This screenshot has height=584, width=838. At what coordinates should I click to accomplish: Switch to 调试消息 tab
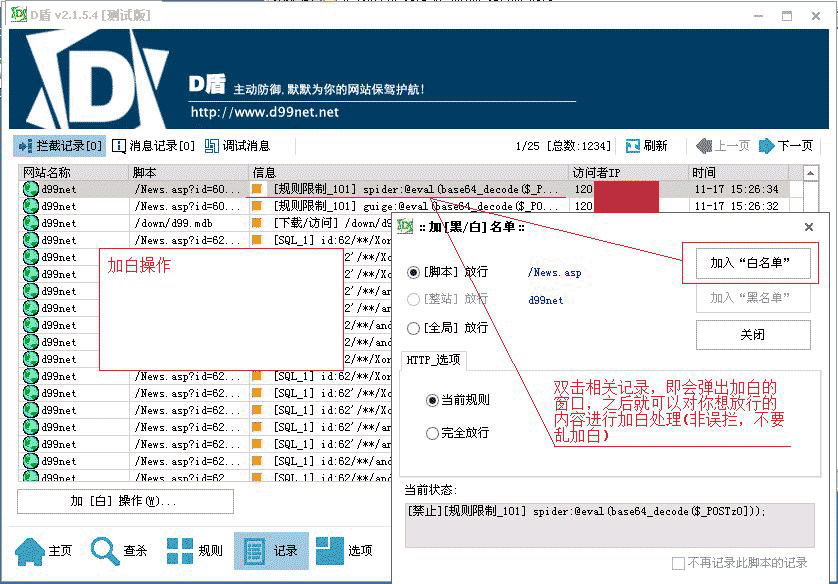coord(237,146)
